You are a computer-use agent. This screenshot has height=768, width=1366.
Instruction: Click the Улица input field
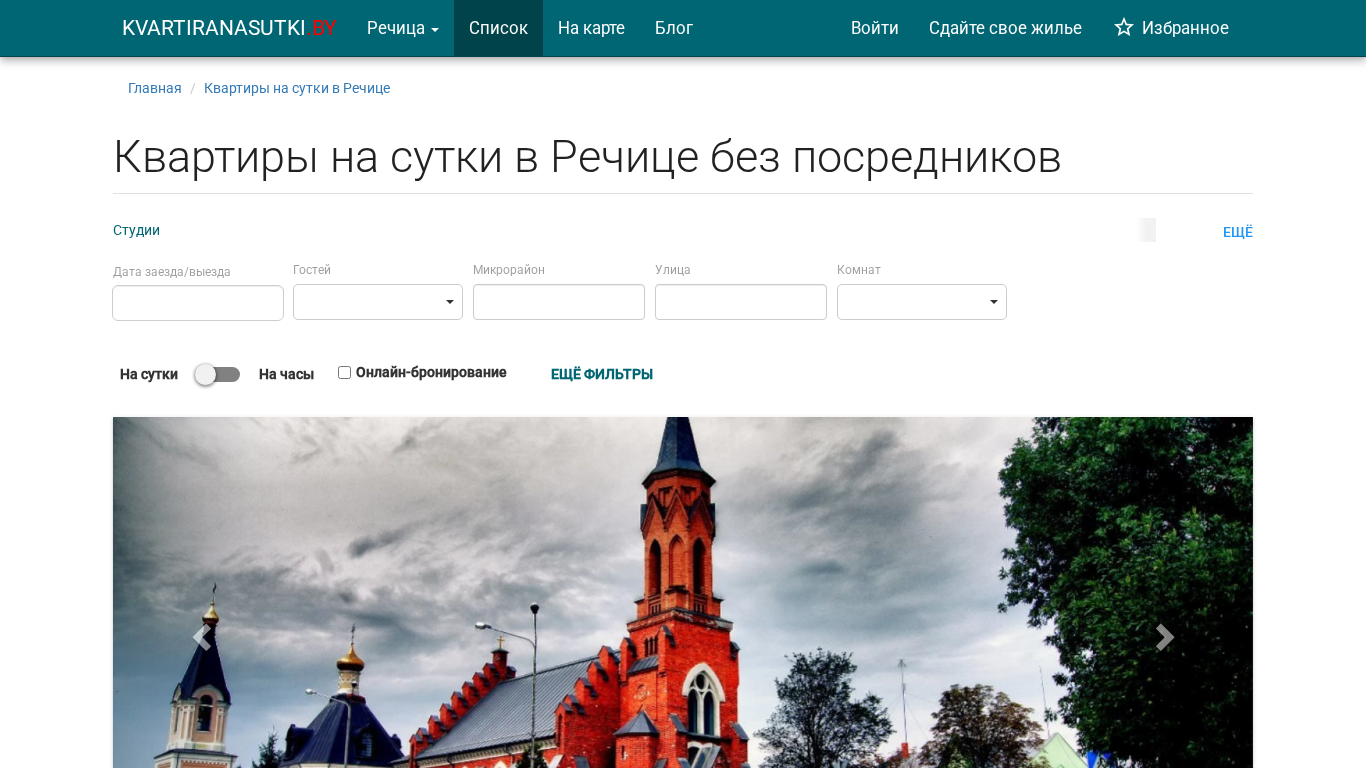(x=741, y=302)
